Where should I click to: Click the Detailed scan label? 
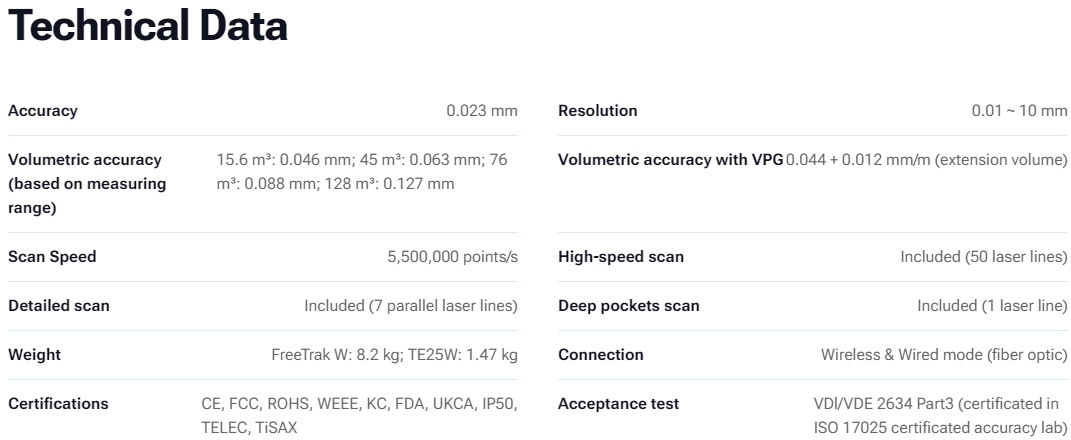59,306
